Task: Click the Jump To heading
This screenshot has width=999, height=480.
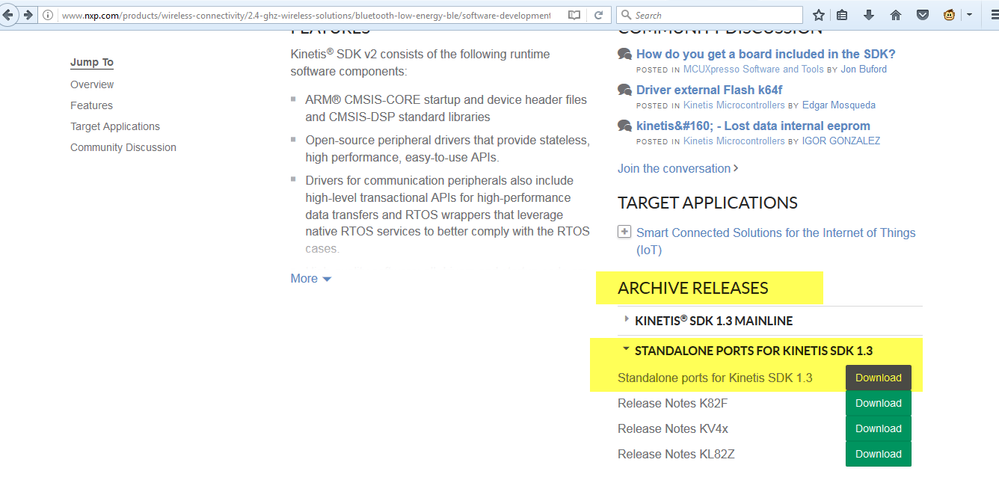Action: tap(92, 62)
